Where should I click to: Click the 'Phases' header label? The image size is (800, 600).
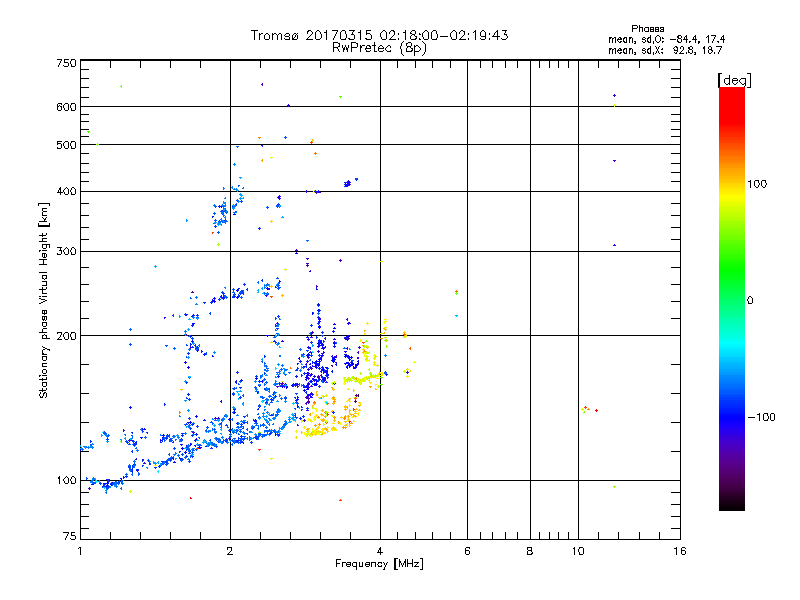647,29
